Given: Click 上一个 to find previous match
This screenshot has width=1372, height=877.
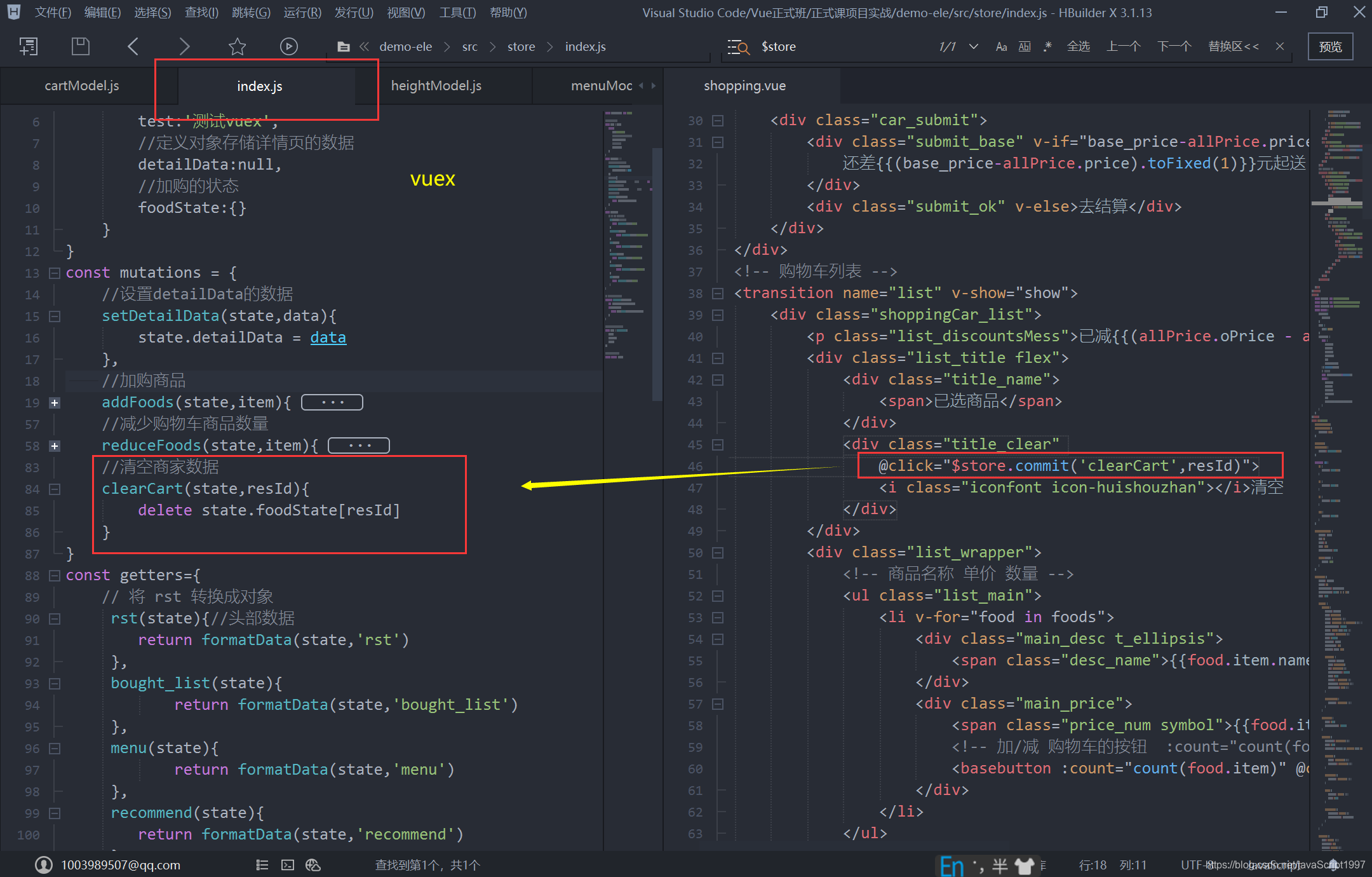Looking at the screenshot, I should click(1124, 46).
